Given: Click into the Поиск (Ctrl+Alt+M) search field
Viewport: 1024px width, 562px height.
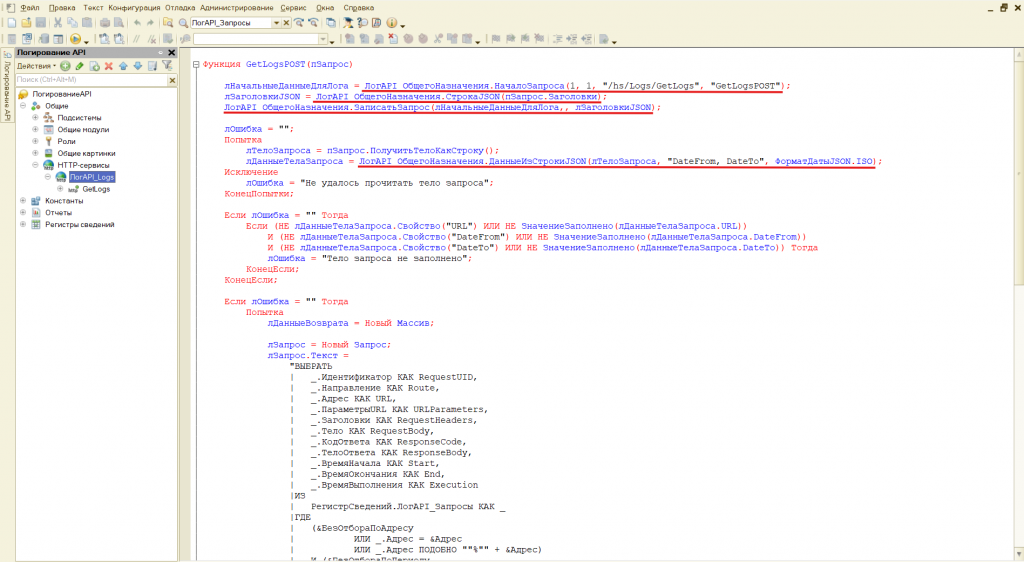Looking at the screenshot, I should coord(91,80).
